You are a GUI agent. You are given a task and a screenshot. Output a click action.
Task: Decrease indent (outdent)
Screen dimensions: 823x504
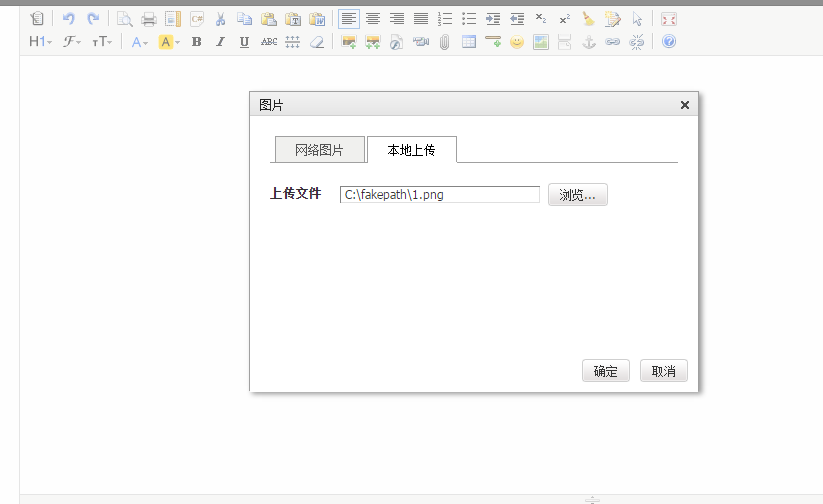(x=517, y=19)
